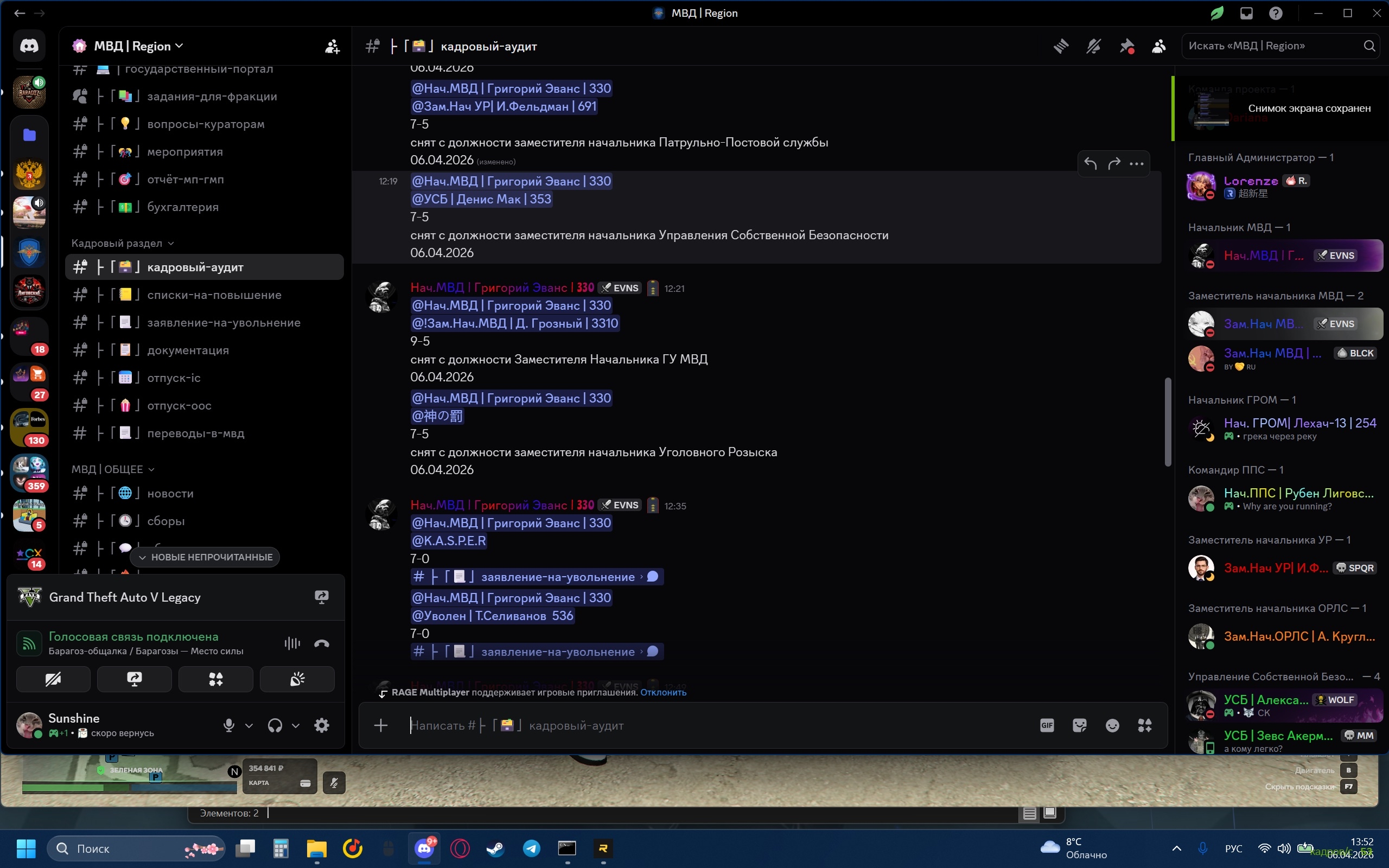The image size is (1389, 868).
Task: Toggle member list visibility icon
Action: [x=1159, y=46]
